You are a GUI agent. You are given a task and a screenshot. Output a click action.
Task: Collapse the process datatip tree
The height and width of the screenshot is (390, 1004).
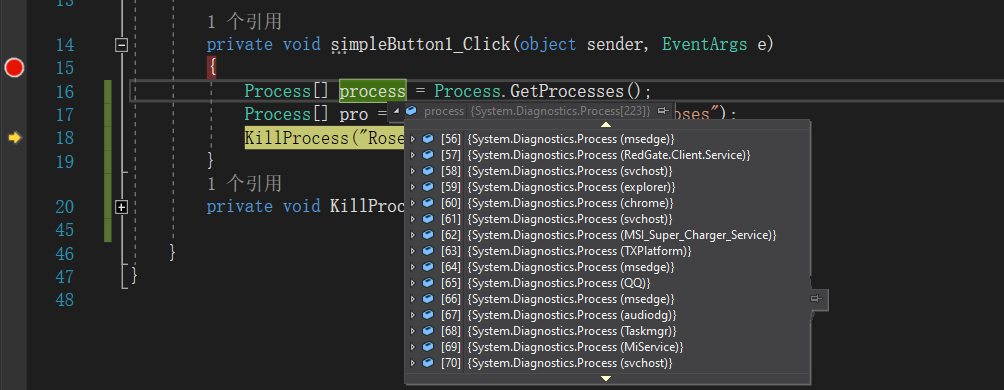tap(396, 111)
